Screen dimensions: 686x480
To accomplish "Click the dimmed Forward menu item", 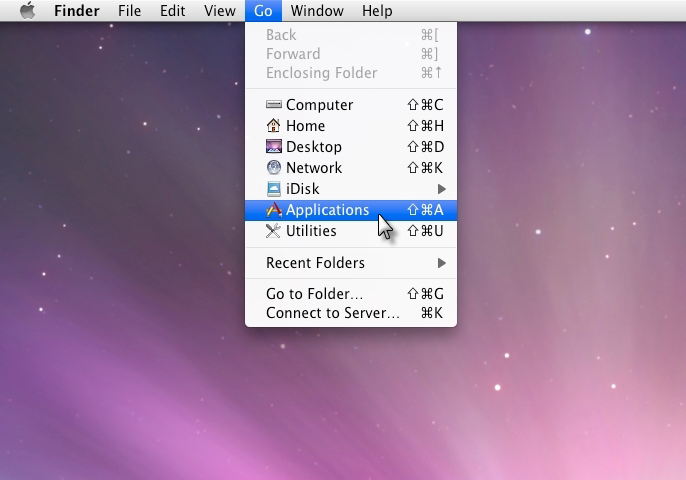I will coord(351,54).
